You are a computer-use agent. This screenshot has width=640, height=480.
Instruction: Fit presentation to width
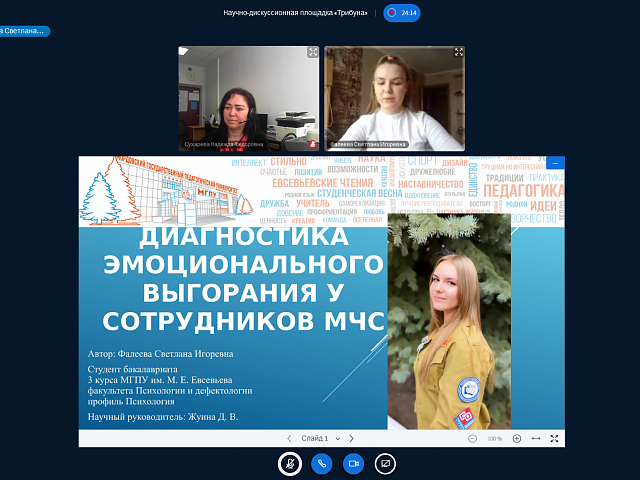pos(536,438)
